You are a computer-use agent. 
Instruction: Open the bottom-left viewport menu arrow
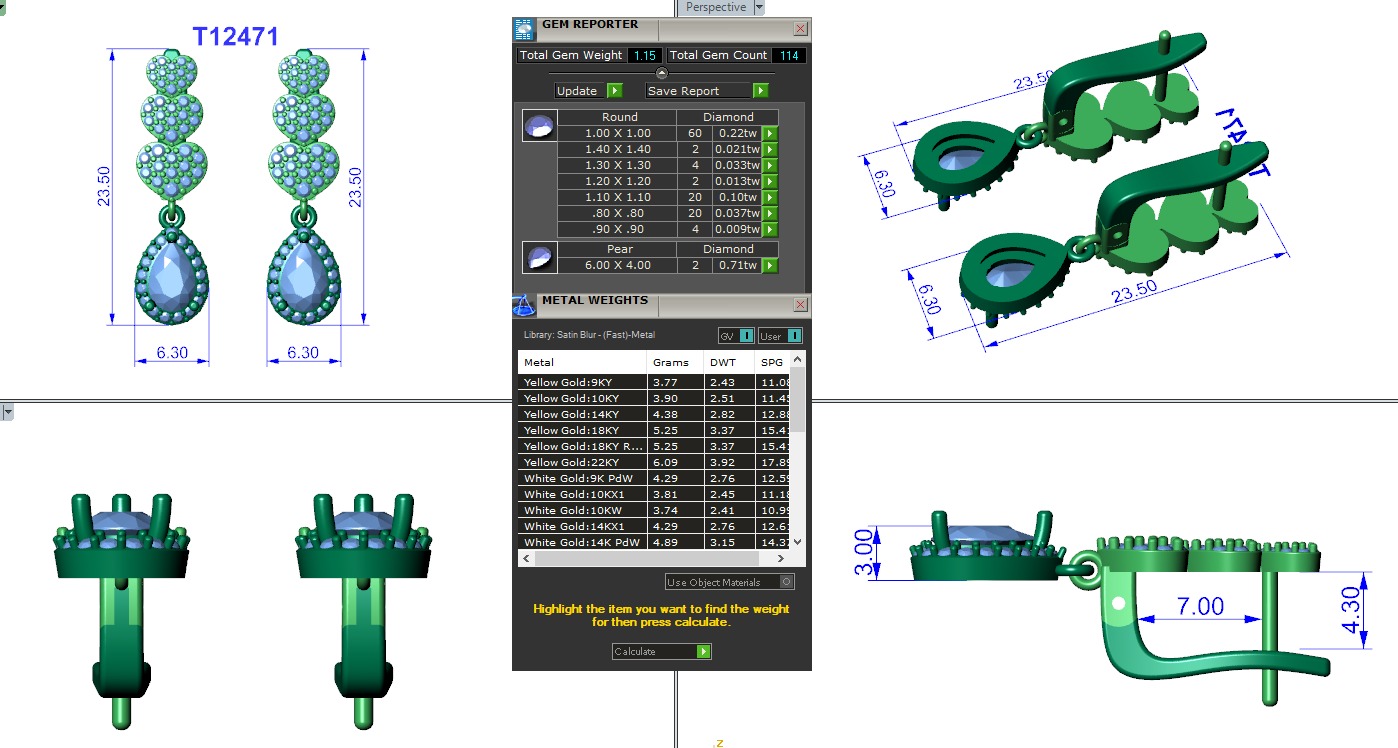[x=7, y=412]
